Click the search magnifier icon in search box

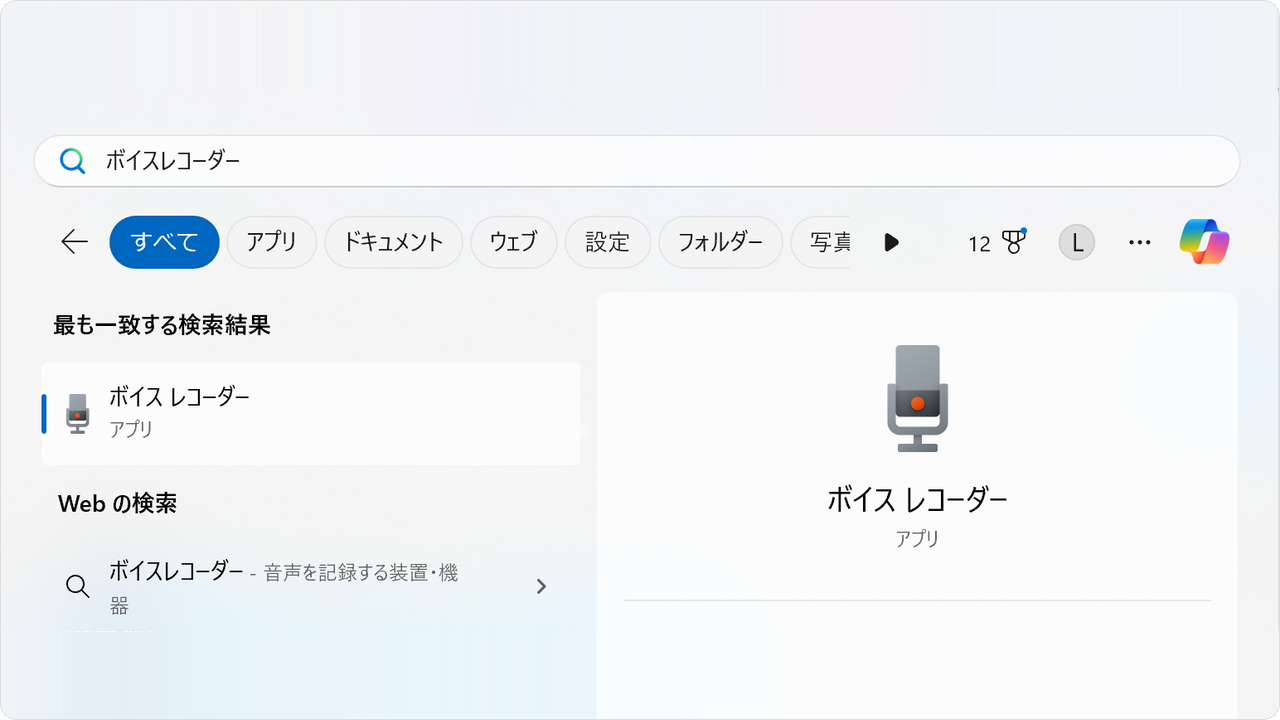point(72,161)
